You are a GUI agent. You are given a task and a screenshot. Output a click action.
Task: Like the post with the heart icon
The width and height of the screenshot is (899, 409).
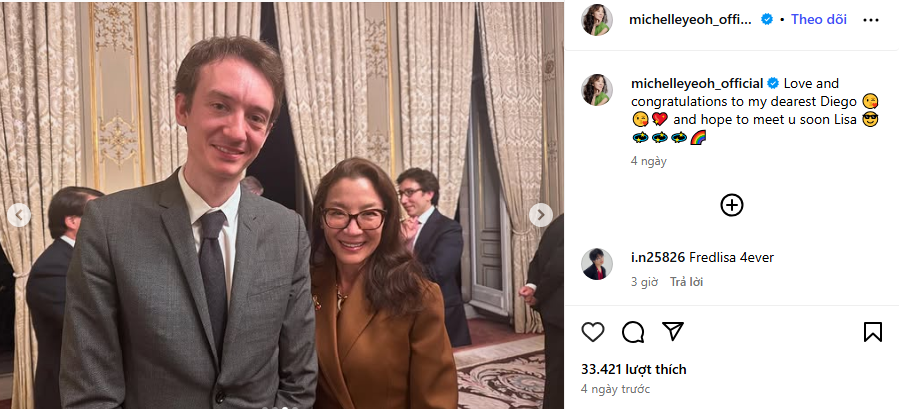tap(593, 332)
